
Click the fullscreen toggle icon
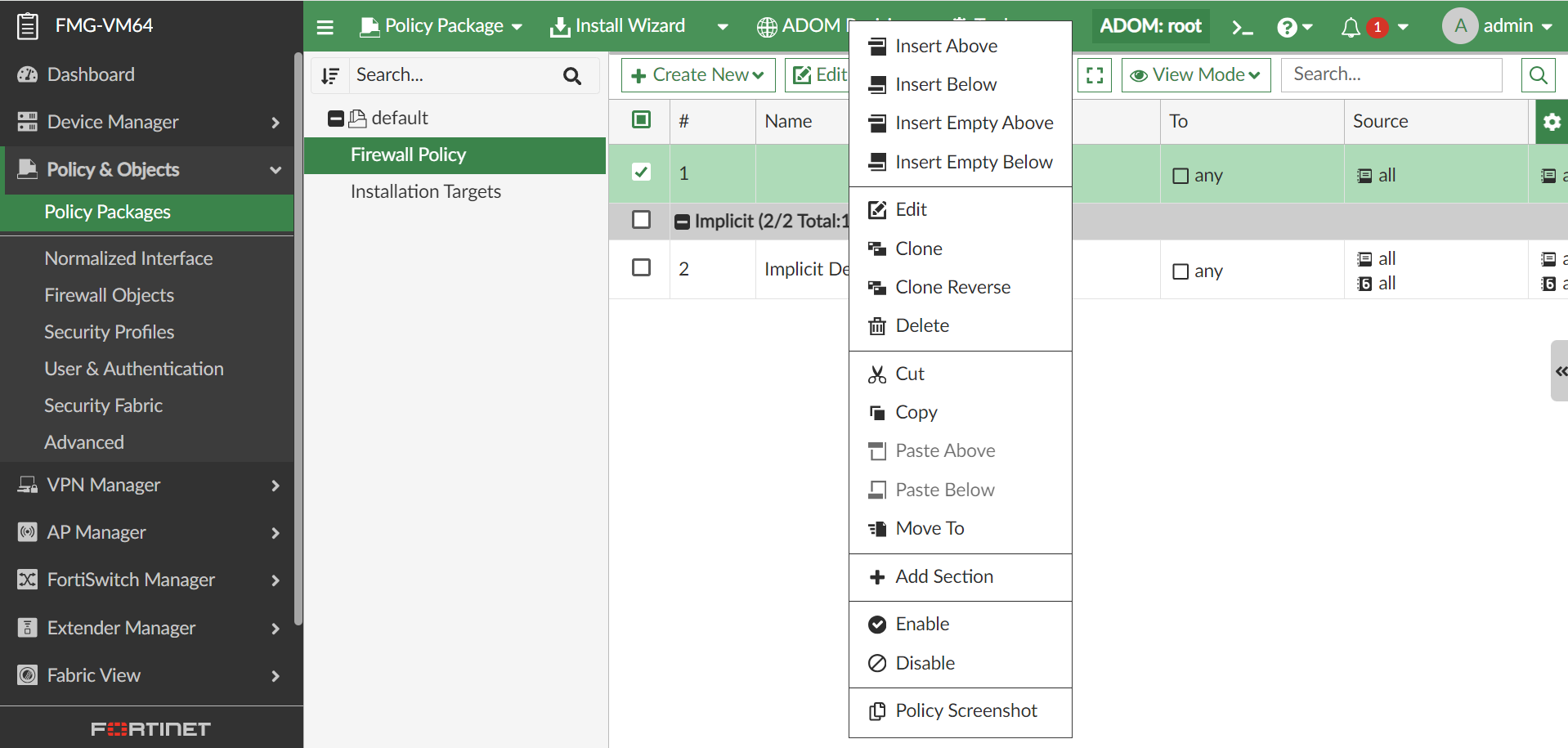pos(1094,75)
